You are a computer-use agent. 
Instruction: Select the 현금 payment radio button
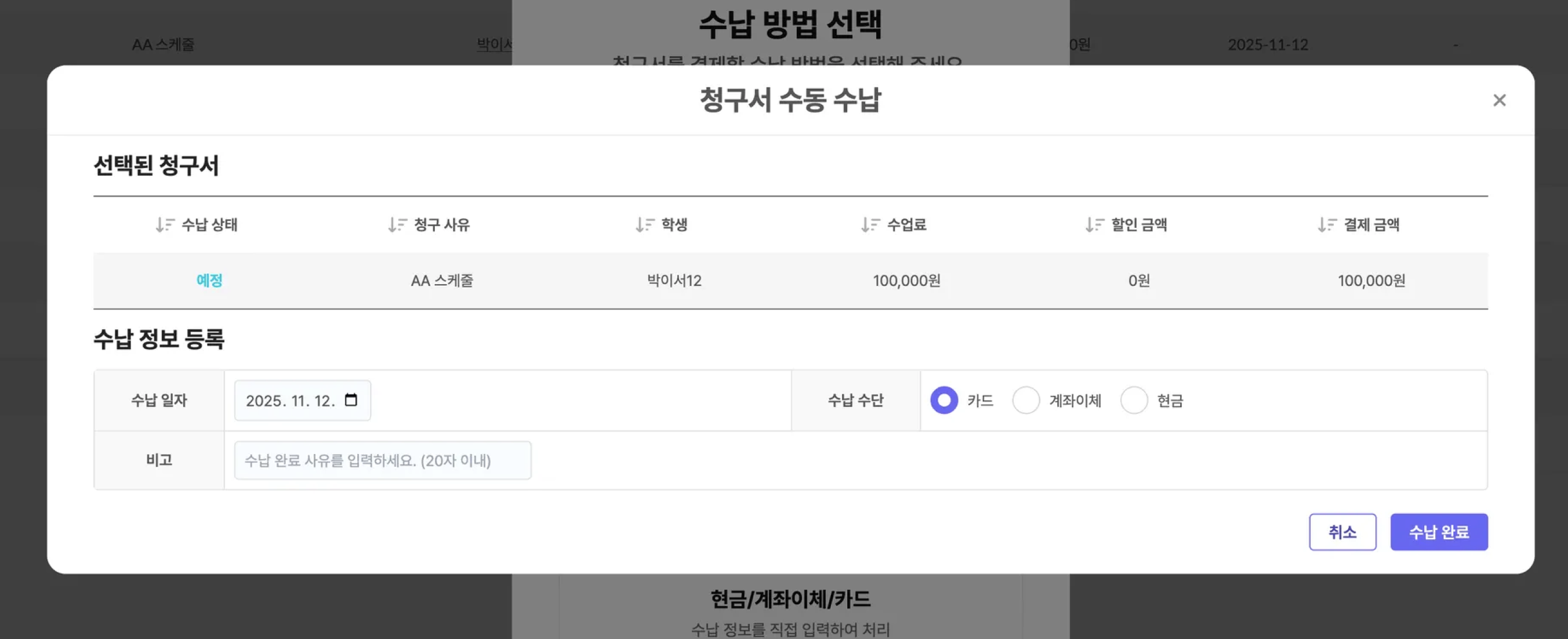[x=1134, y=401]
